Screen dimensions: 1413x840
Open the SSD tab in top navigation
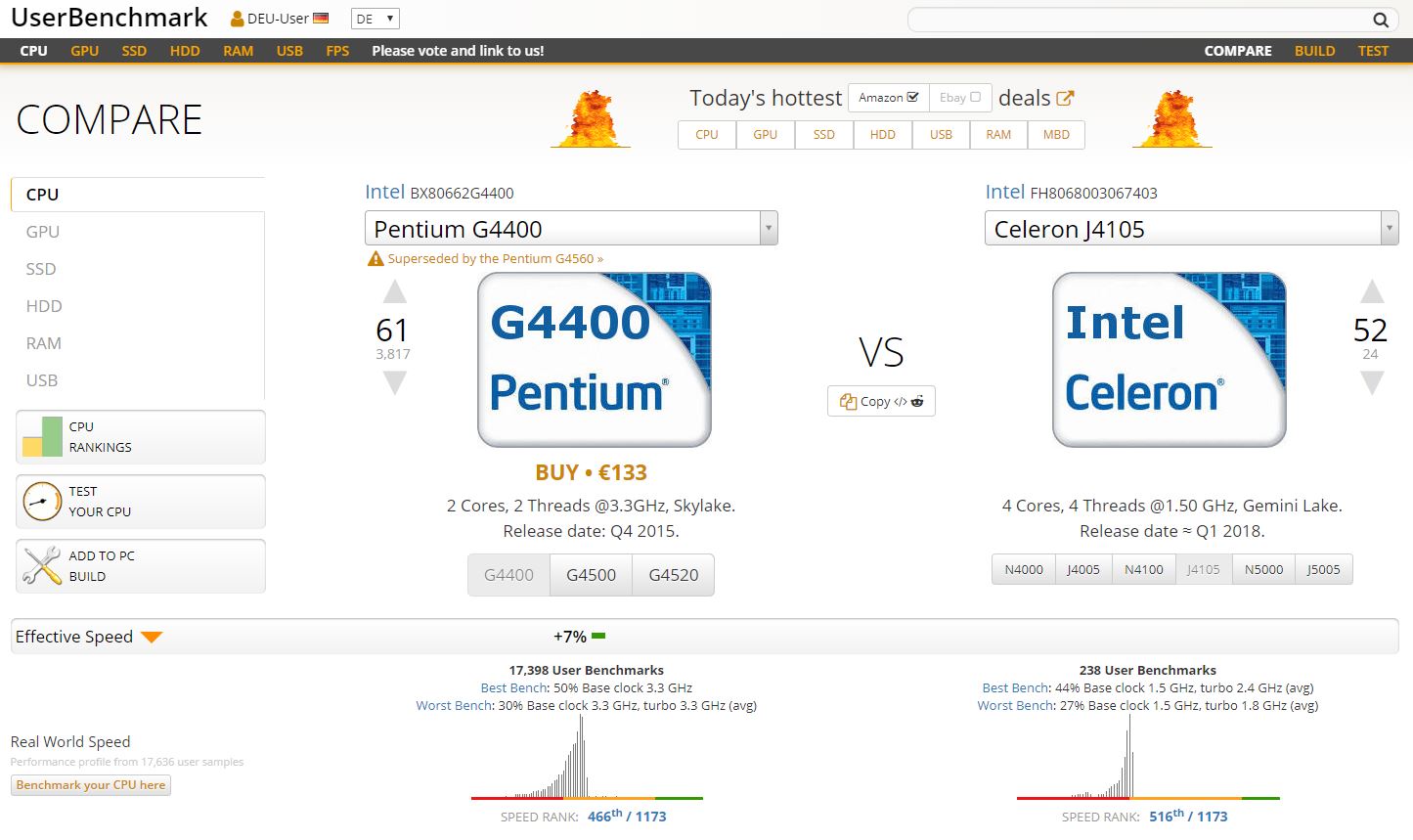click(134, 51)
